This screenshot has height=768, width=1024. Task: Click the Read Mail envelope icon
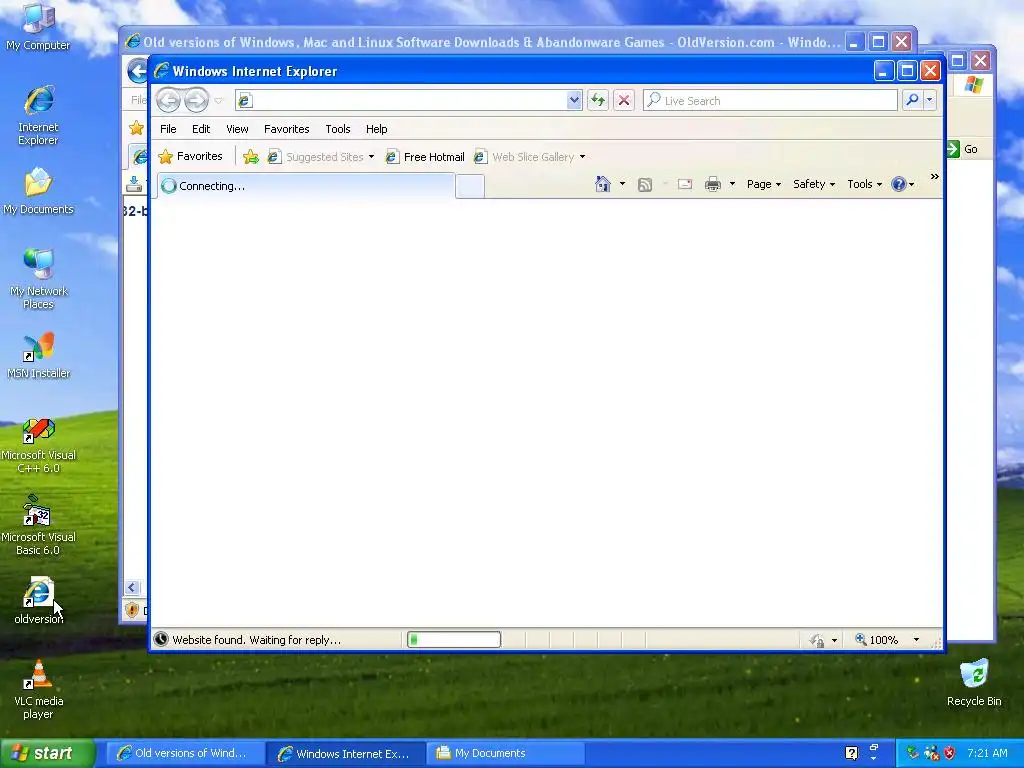pyautogui.click(x=684, y=185)
